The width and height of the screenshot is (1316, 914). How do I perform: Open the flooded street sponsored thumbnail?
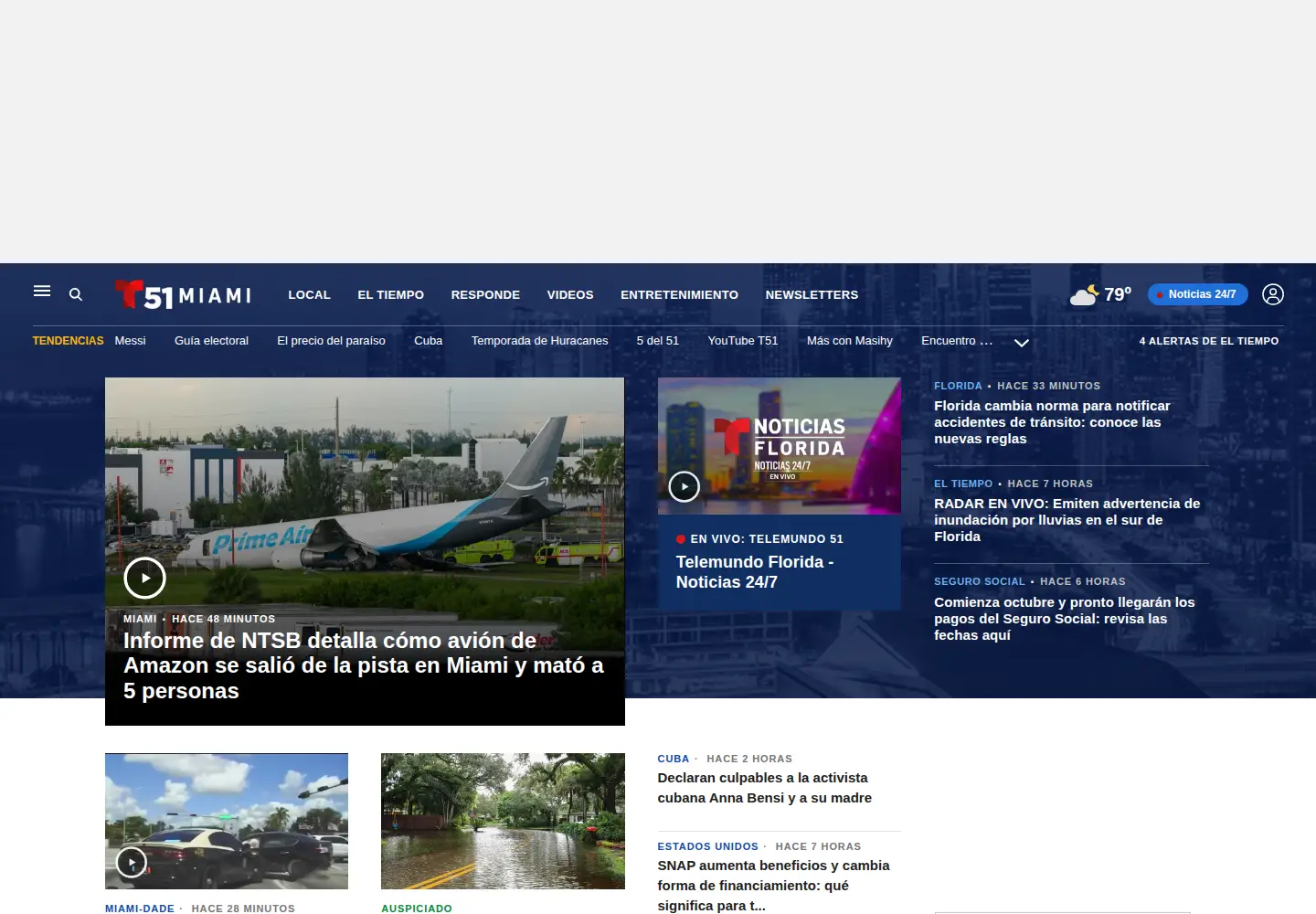(503, 821)
